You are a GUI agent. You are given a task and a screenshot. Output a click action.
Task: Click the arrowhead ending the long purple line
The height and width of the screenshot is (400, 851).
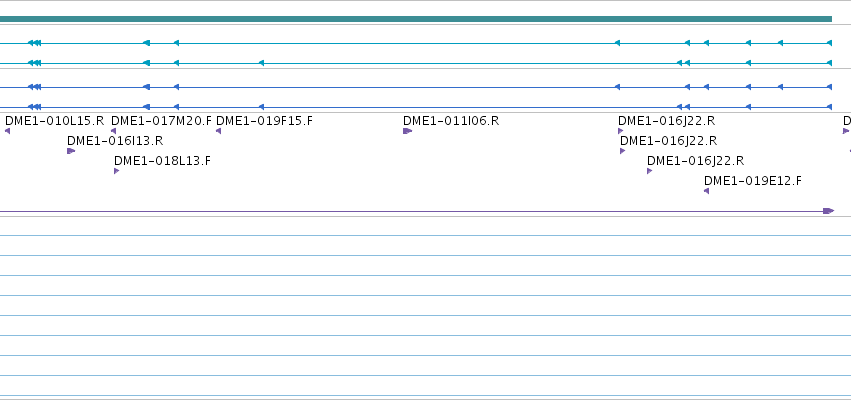pos(829,211)
